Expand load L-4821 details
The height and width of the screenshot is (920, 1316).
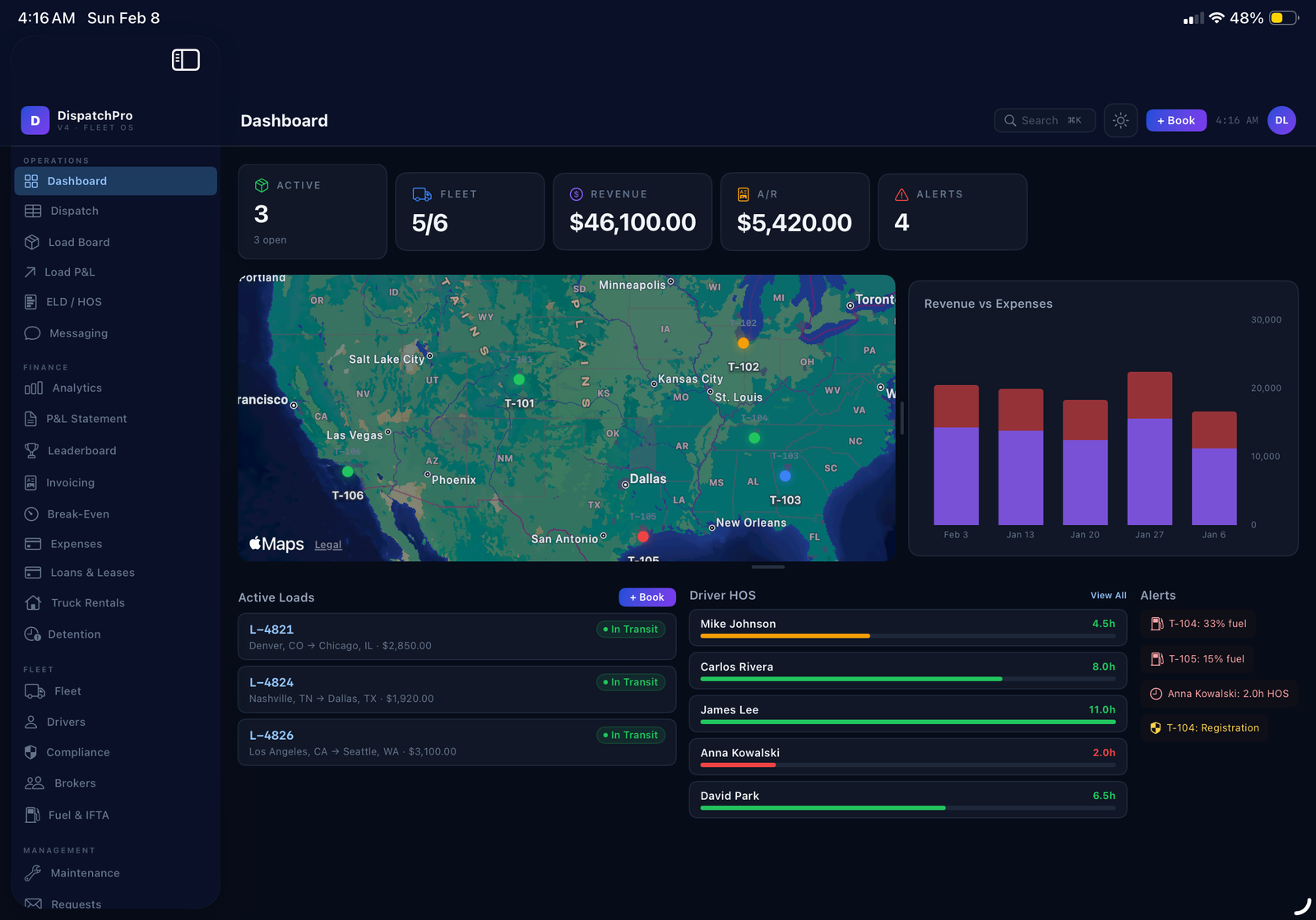click(x=456, y=636)
